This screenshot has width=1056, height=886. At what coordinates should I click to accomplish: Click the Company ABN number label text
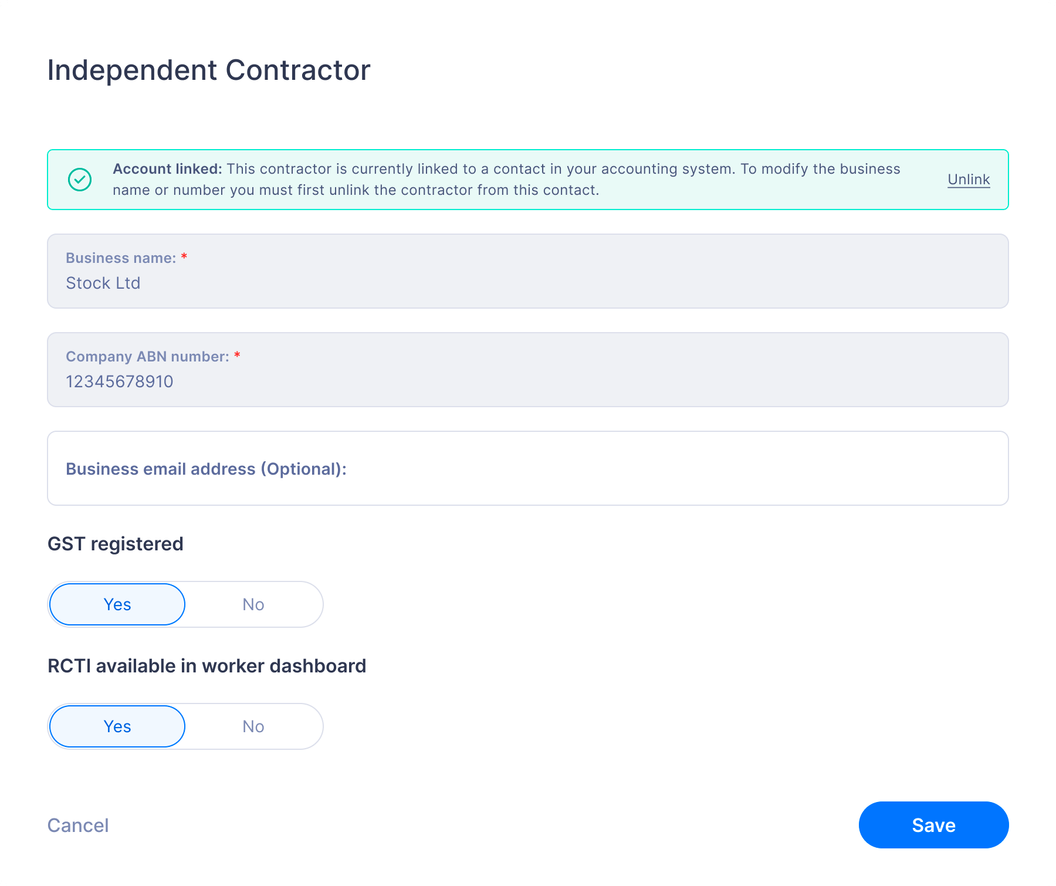click(x=147, y=357)
